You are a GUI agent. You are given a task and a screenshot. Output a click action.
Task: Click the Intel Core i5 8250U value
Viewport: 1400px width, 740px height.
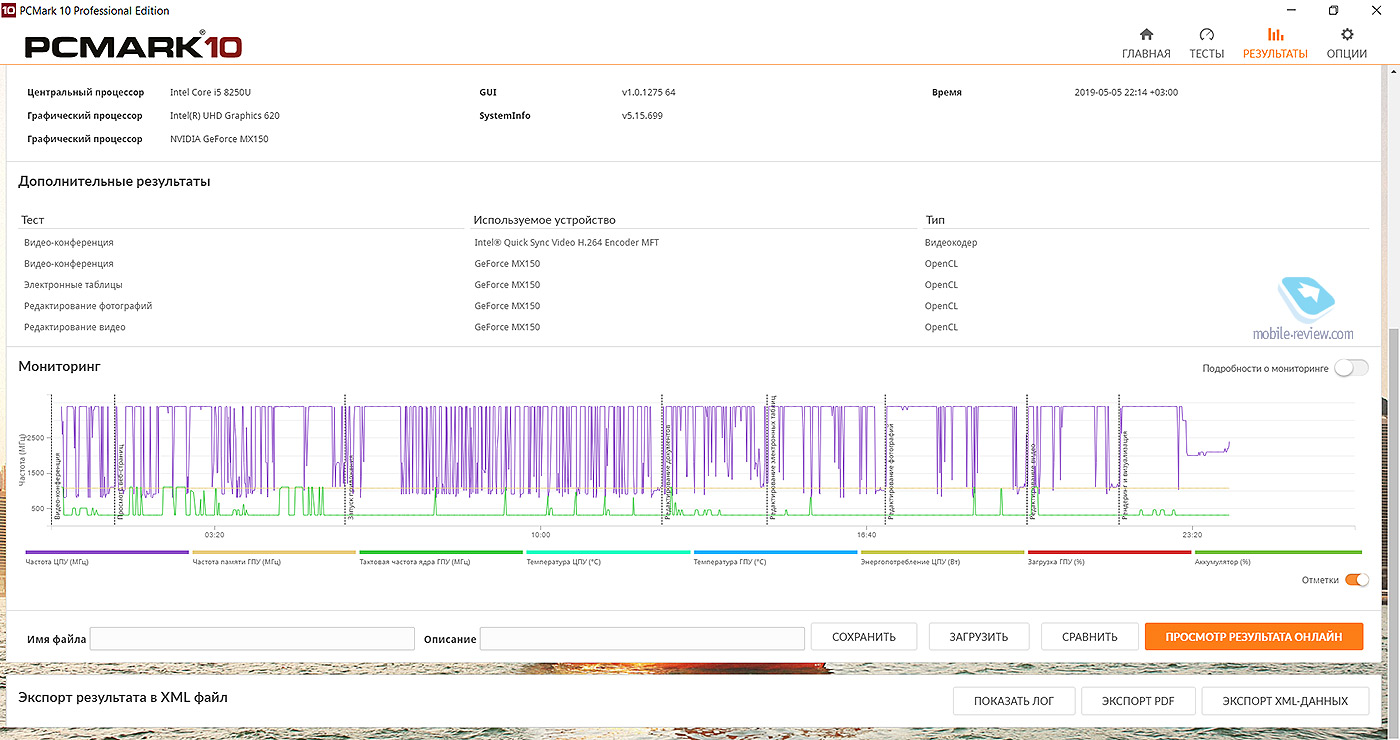click(x=209, y=92)
